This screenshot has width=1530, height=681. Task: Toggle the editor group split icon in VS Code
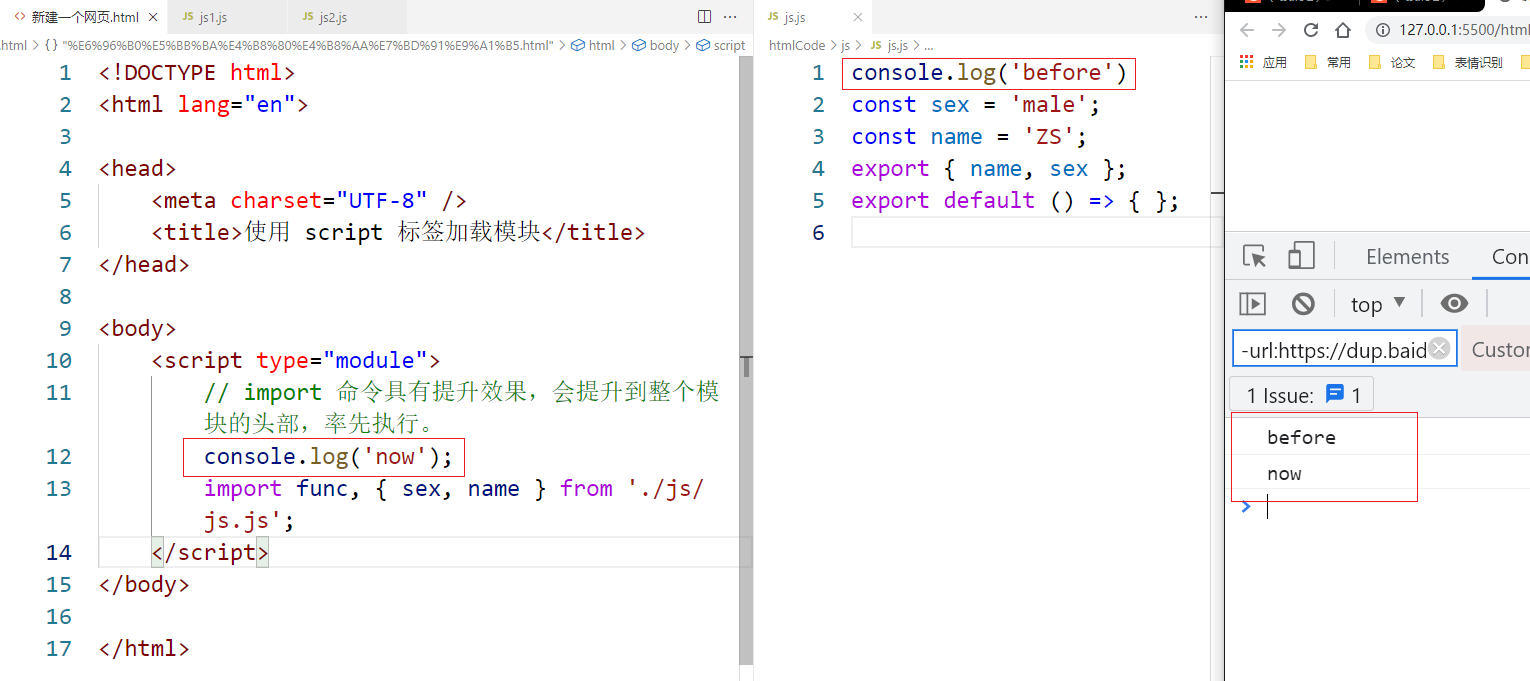pyautogui.click(x=703, y=17)
